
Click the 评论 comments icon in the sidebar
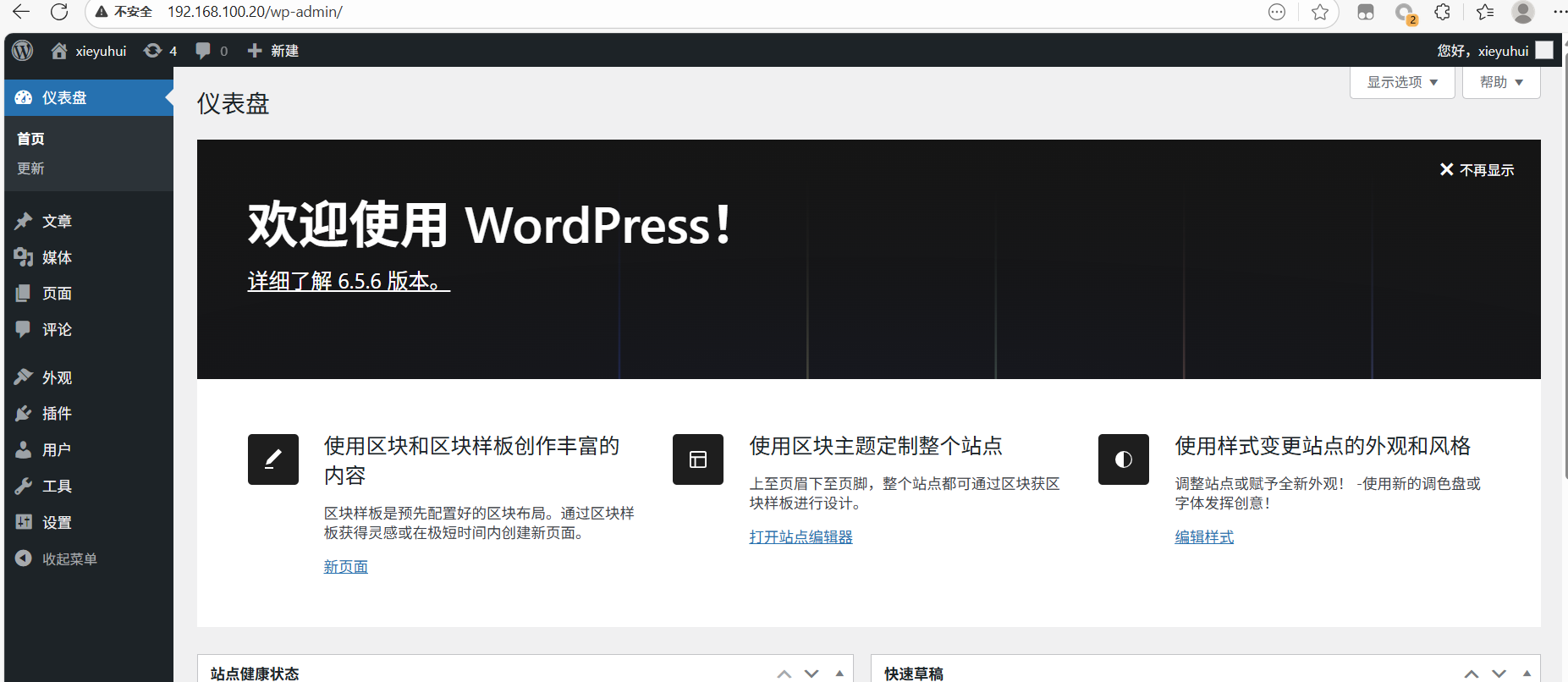[24, 329]
